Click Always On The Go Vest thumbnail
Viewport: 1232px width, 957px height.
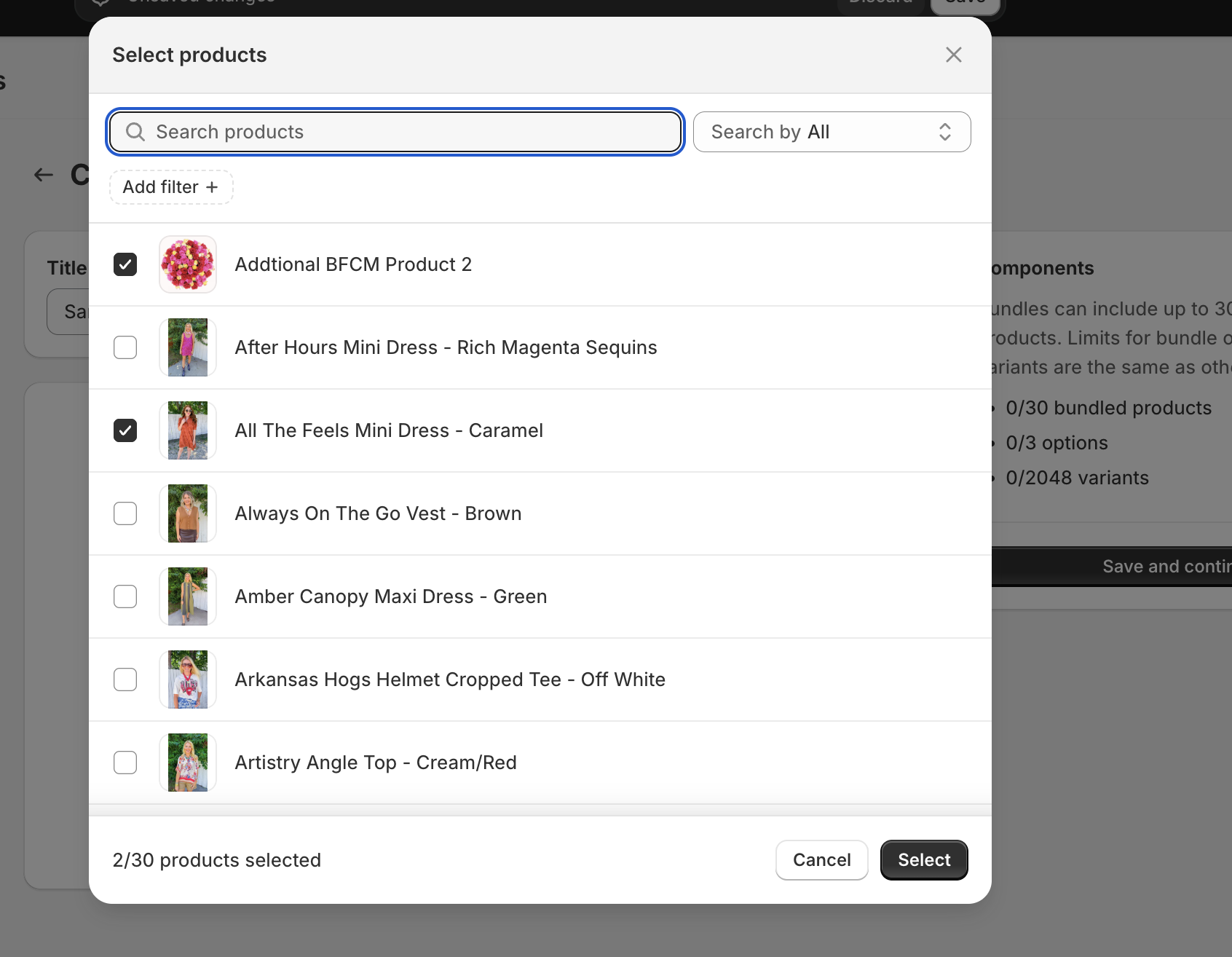pyautogui.click(x=188, y=513)
